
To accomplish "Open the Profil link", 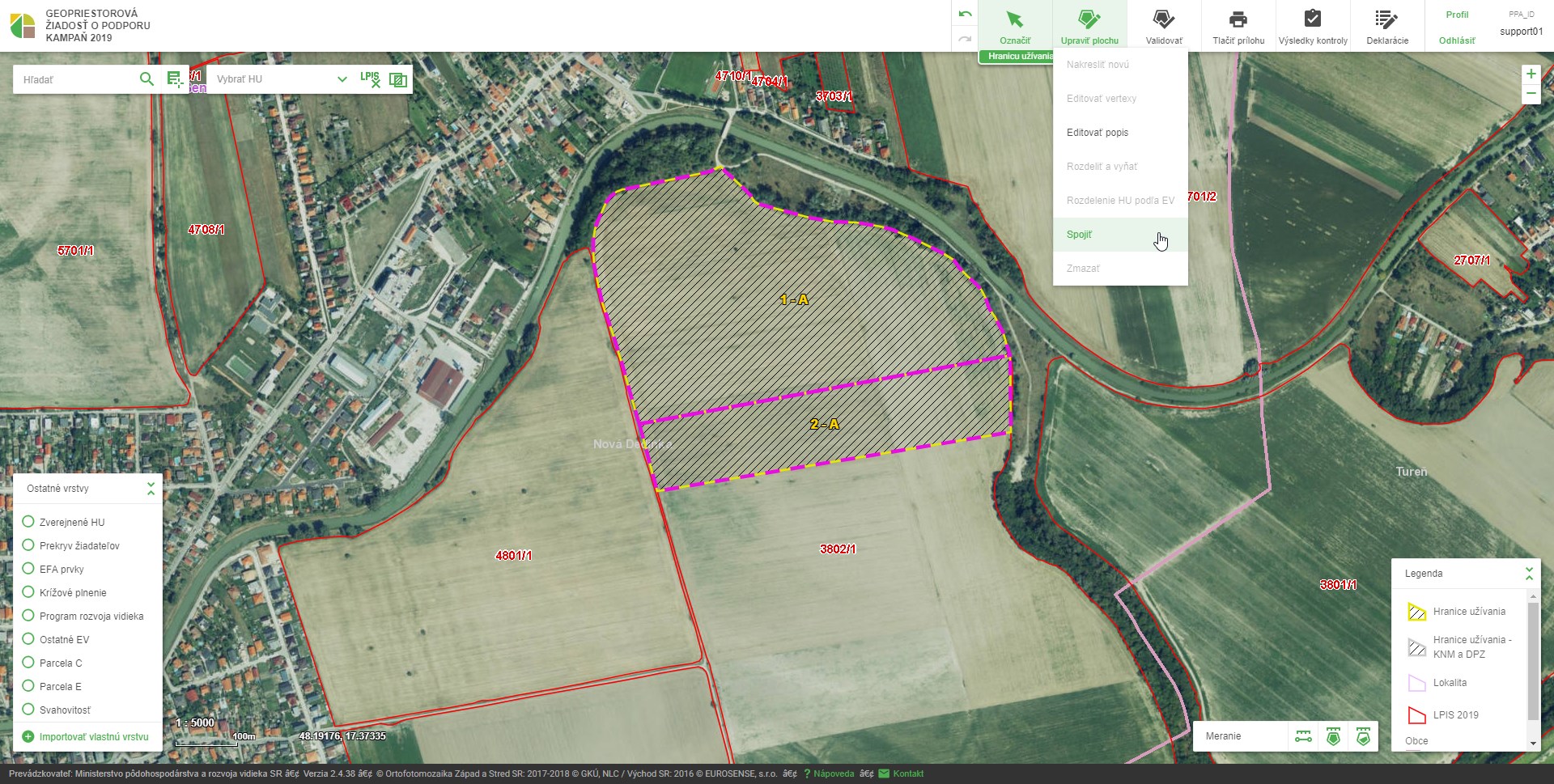I will pyautogui.click(x=1457, y=15).
